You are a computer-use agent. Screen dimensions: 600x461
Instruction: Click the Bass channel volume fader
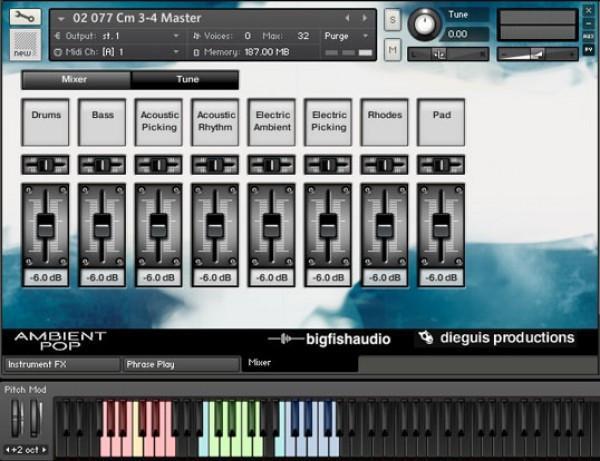102,225
